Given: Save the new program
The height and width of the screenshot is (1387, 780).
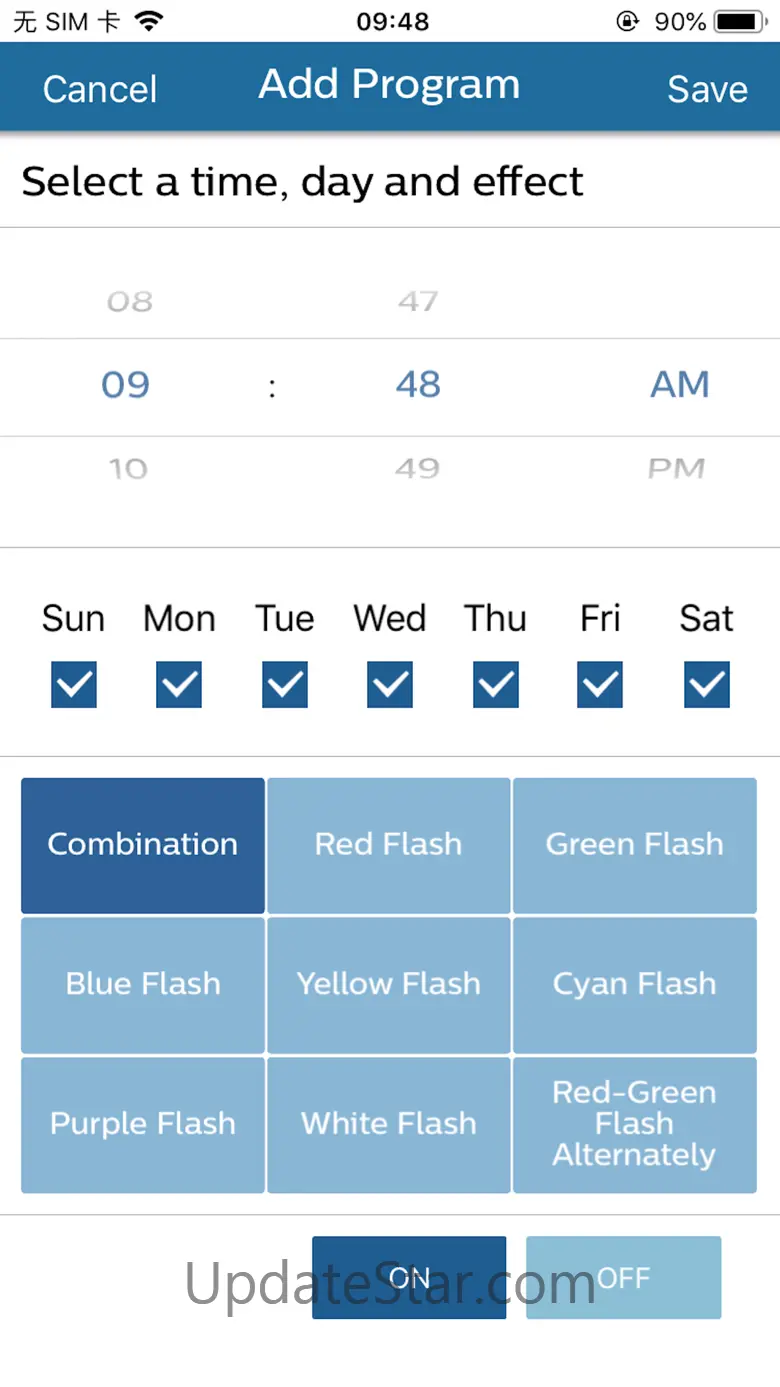Looking at the screenshot, I should (x=707, y=89).
